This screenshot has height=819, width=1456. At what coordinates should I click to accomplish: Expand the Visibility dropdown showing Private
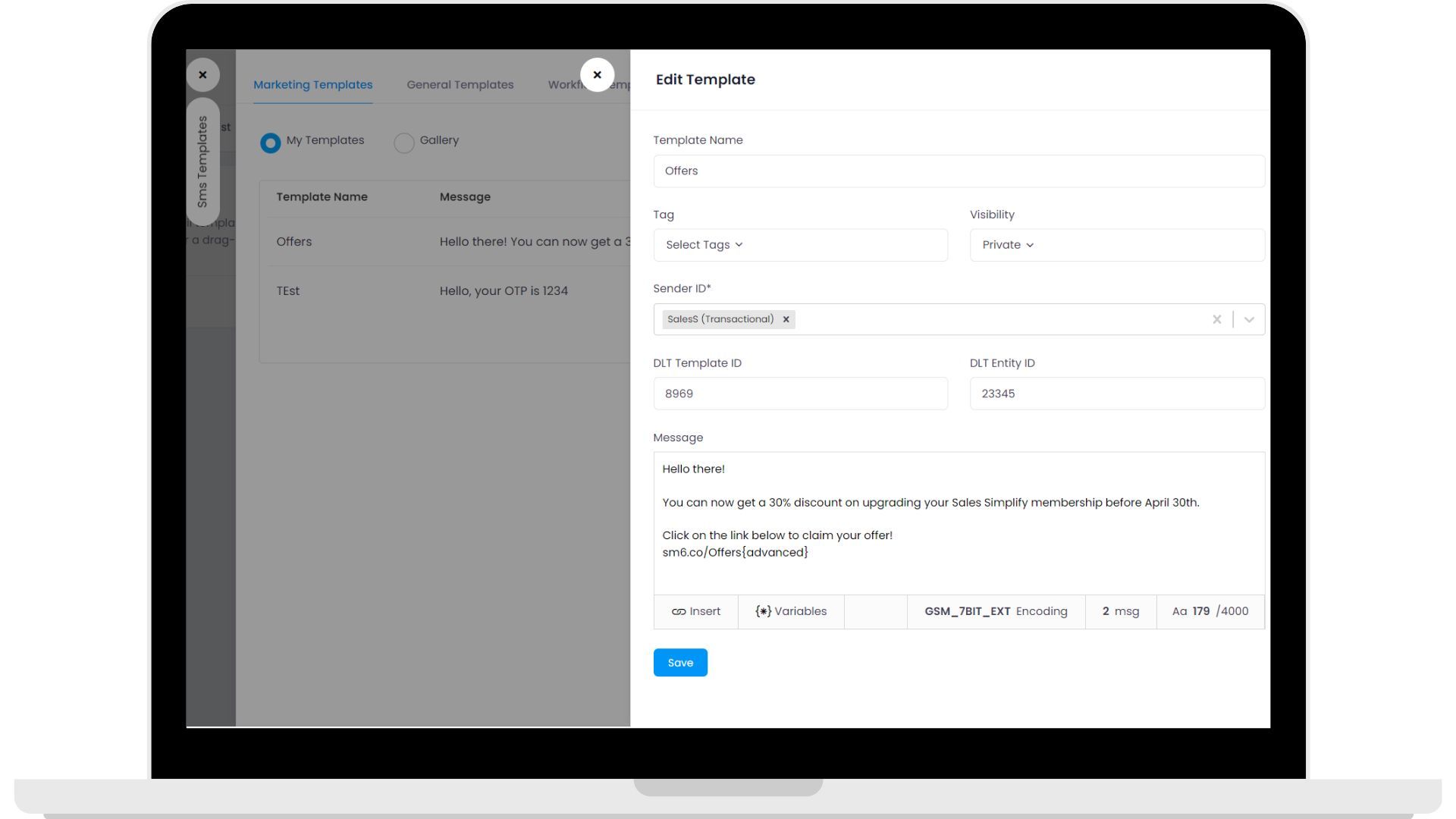pyautogui.click(x=1008, y=244)
